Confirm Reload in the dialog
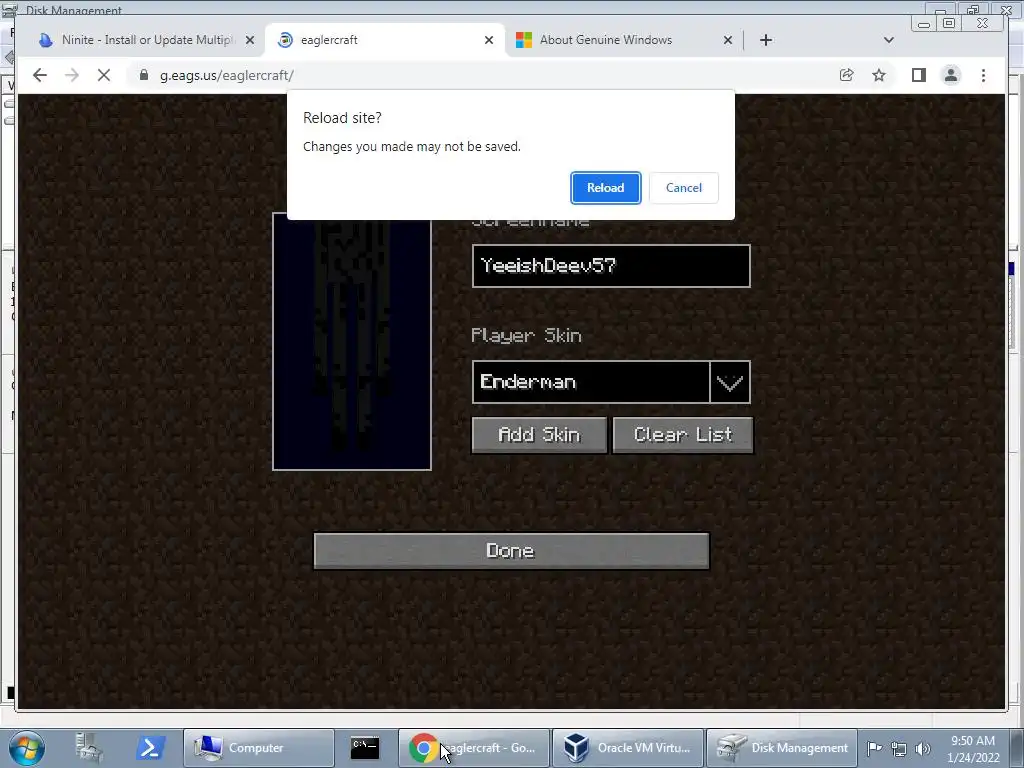1024x768 pixels. 605,188
